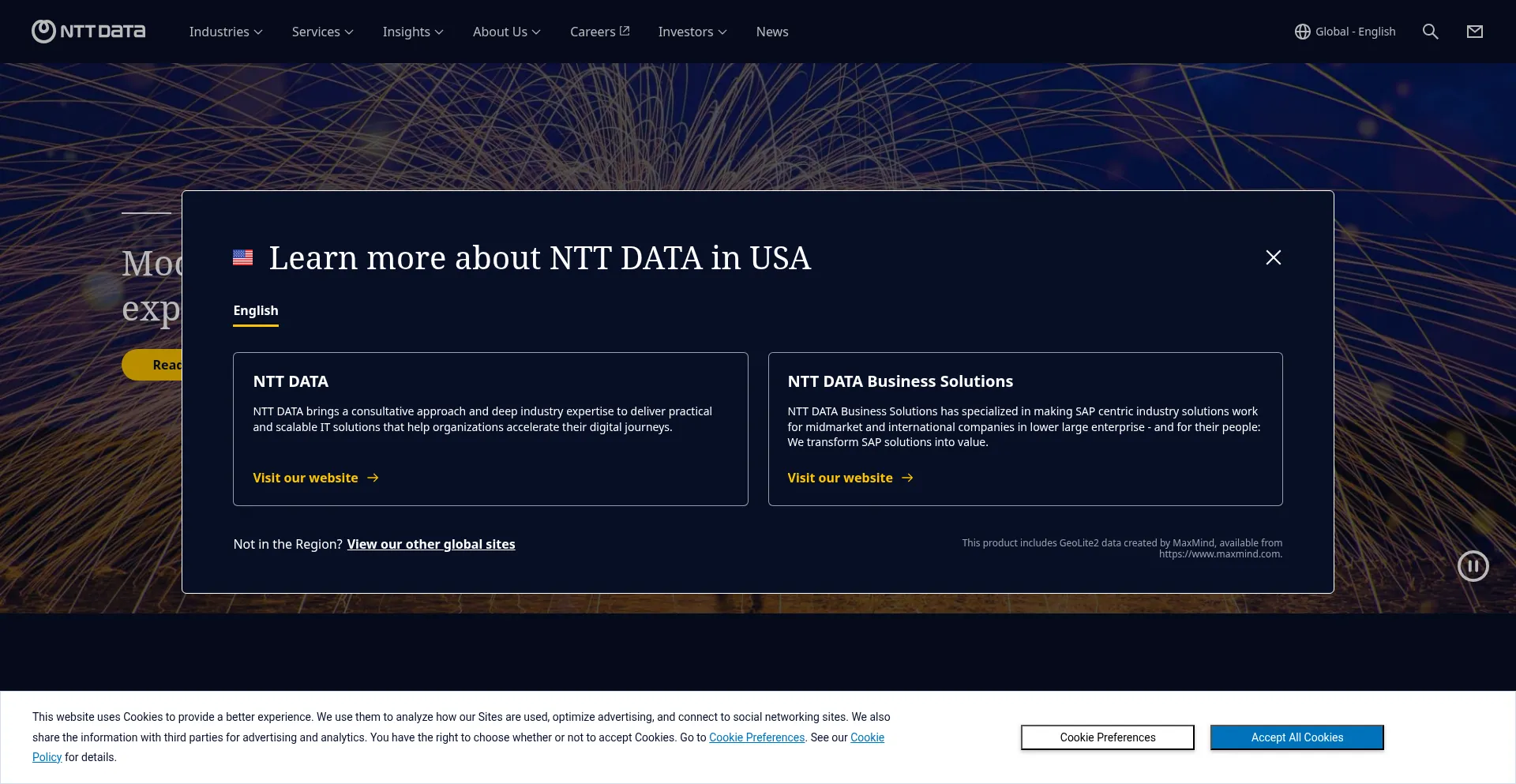Click the envelope contact icon
Image resolution: width=1516 pixels, height=784 pixels.
point(1474,32)
